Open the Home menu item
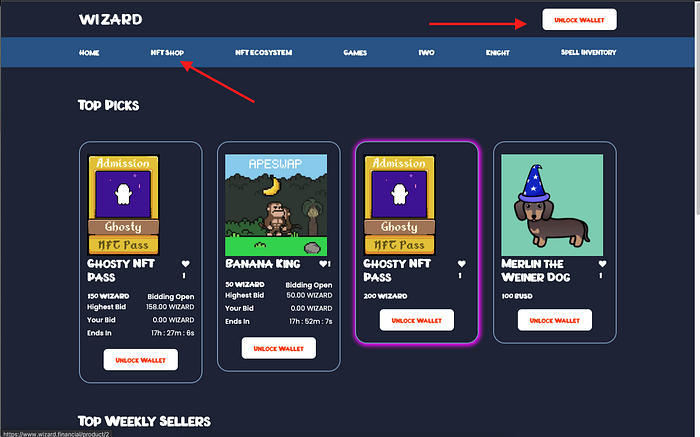The width and height of the screenshot is (700, 437). 89,53
